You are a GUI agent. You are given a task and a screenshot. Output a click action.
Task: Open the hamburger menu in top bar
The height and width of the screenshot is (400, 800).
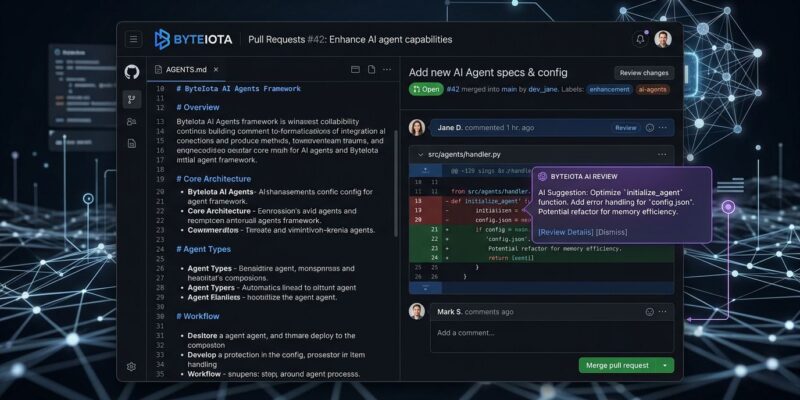tap(133, 39)
